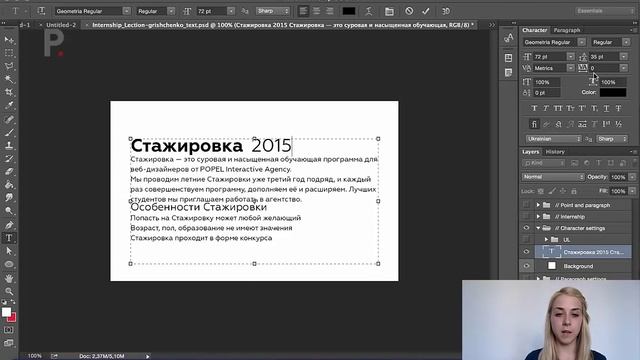Show the Point and paragraph group

527,205
